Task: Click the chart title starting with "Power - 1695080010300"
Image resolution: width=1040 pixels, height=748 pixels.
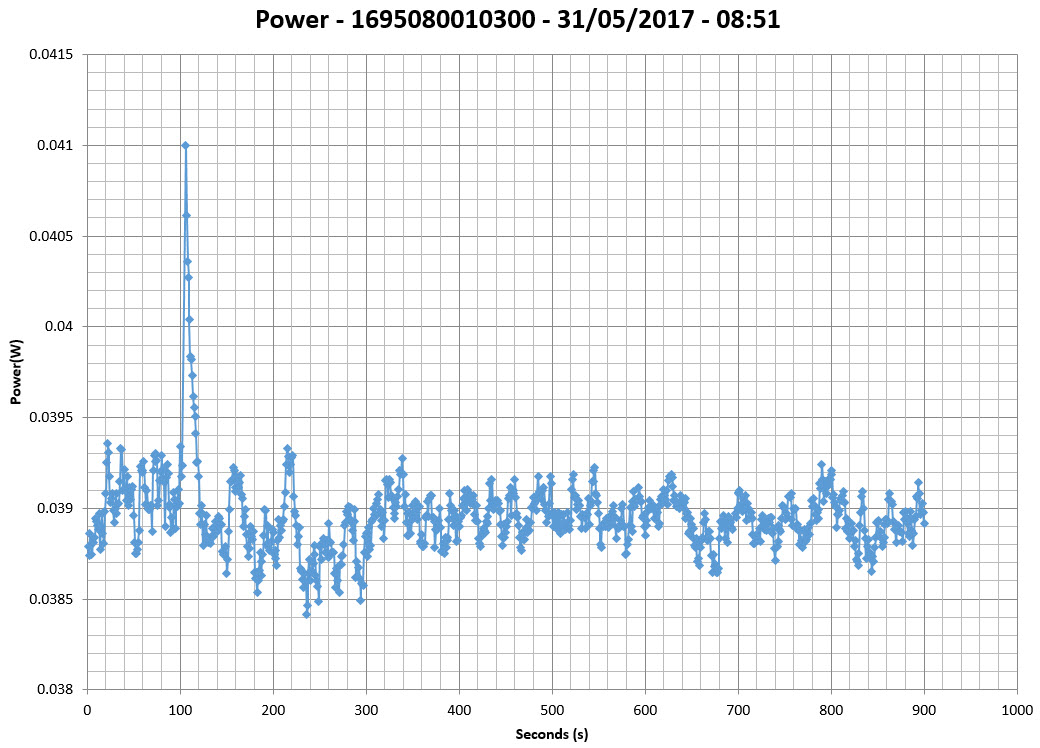Action: (x=517, y=20)
